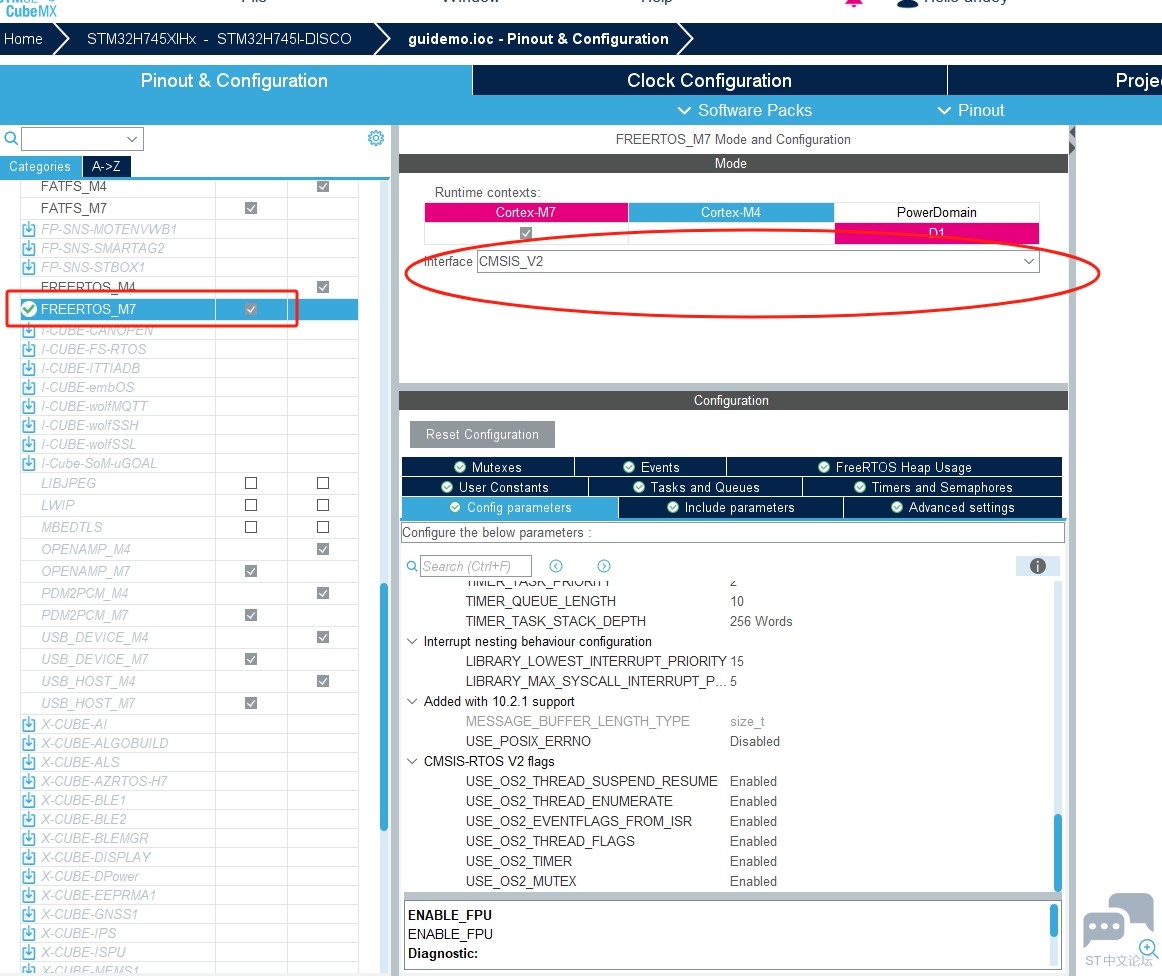Enable MBEDTLS first column checkbox
1162x976 pixels.
point(251,528)
